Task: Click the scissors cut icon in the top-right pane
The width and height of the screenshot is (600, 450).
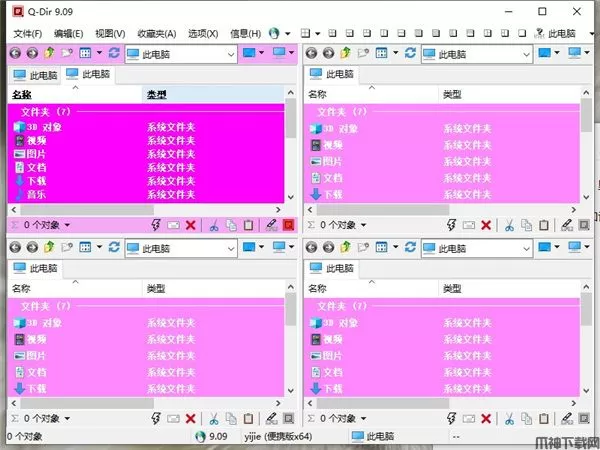Action: tap(509, 225)
